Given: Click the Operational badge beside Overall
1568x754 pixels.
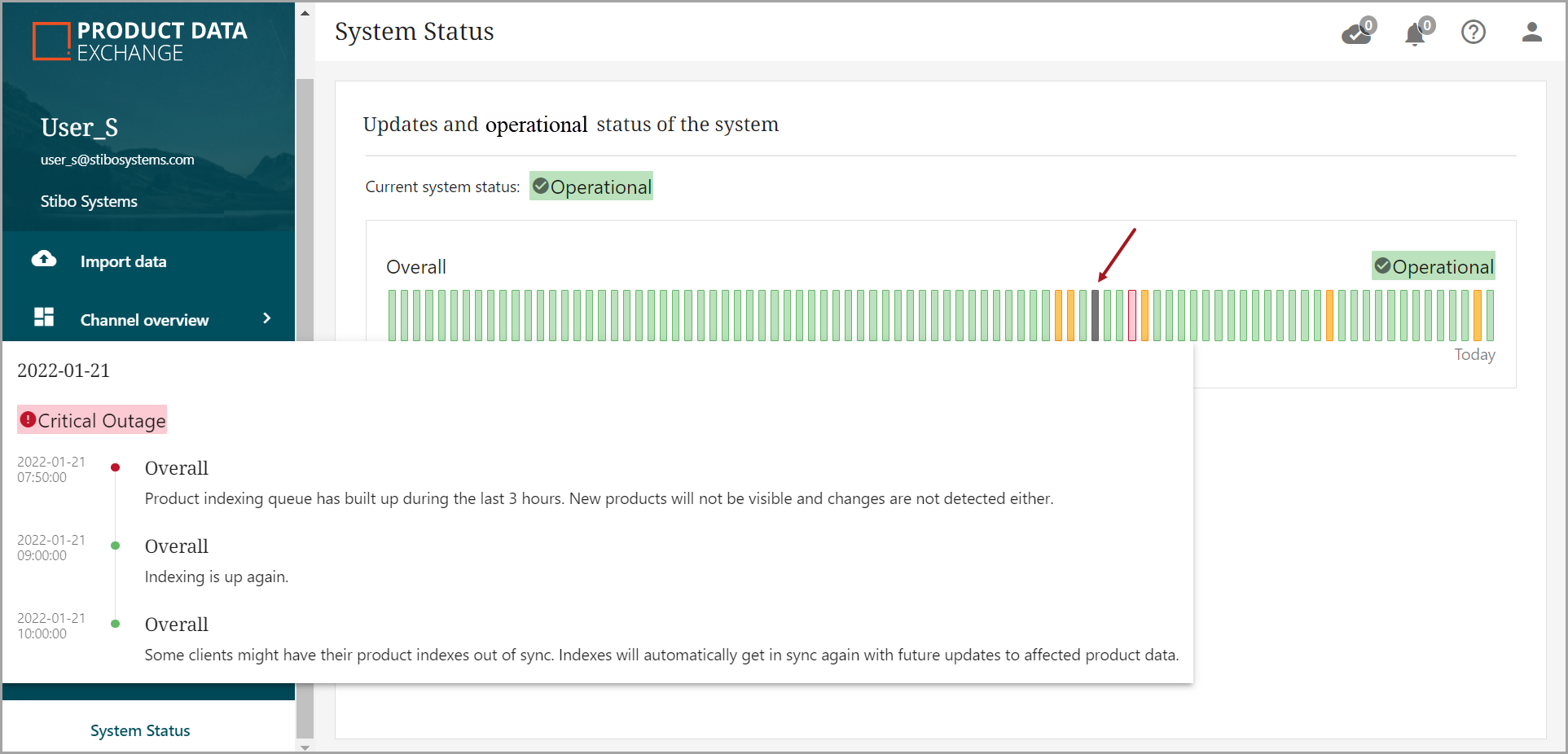Looking at the screenshot, I should click(x=1433, y=266).
